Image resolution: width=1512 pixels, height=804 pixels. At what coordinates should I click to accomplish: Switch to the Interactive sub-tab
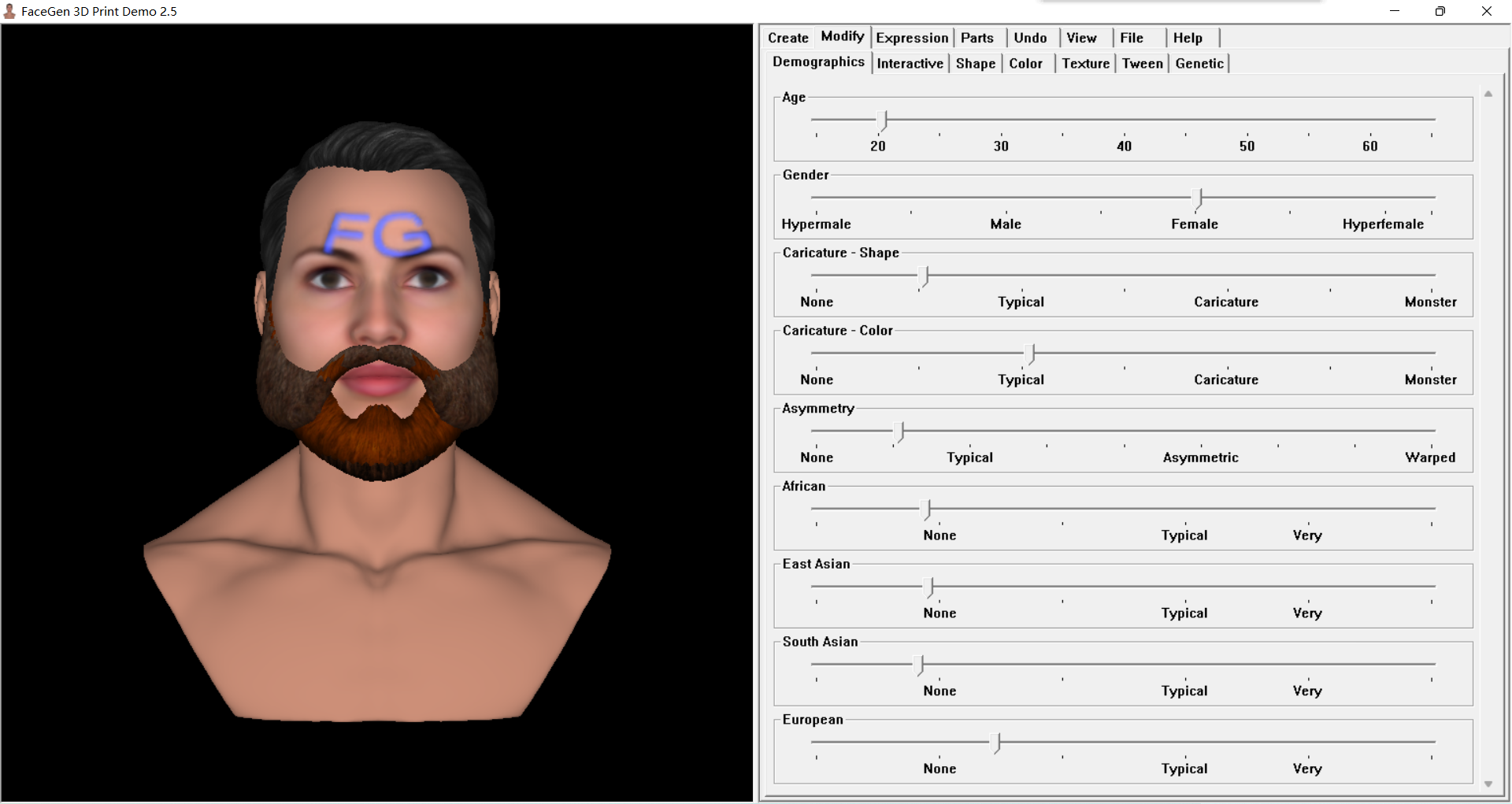click(910, 64)
